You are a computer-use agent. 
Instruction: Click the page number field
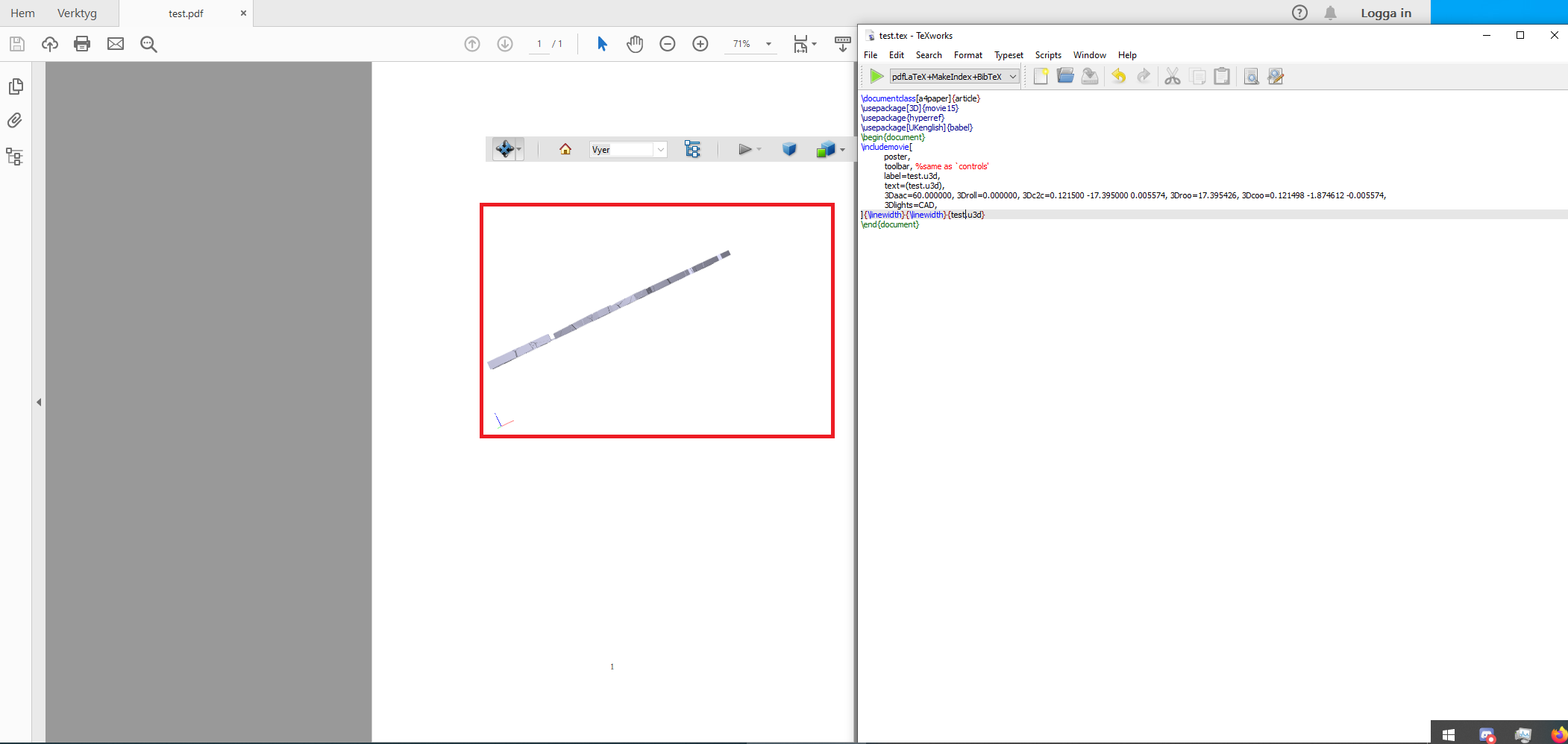point(539,44)
